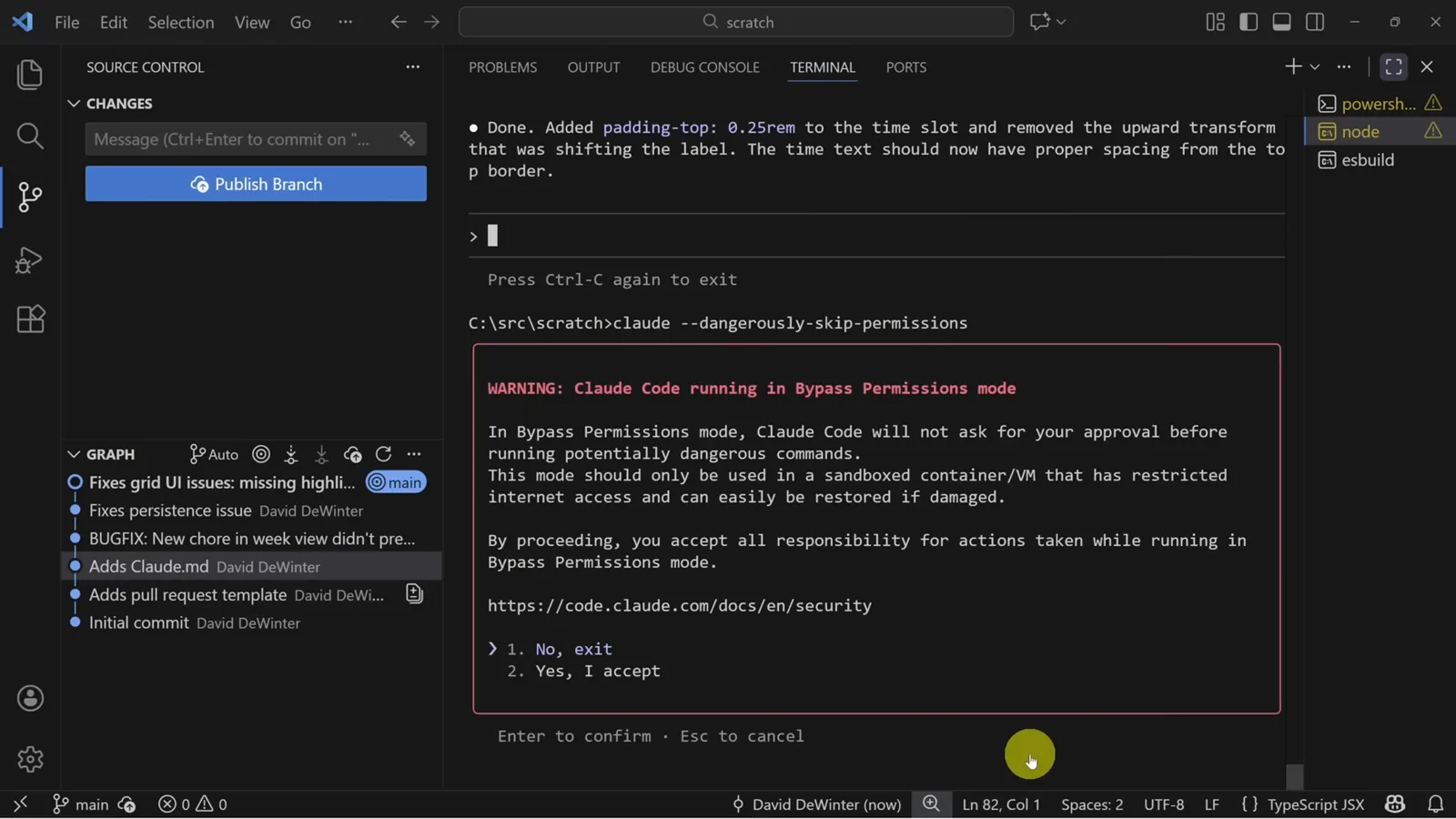Viewport: 1456px width, 819px height.
Task: Open the Accounts menu icon
Action: (30, 699)
